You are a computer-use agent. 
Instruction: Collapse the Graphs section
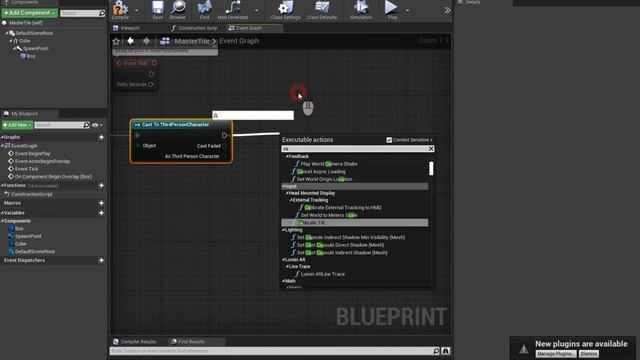click(2, 138)
